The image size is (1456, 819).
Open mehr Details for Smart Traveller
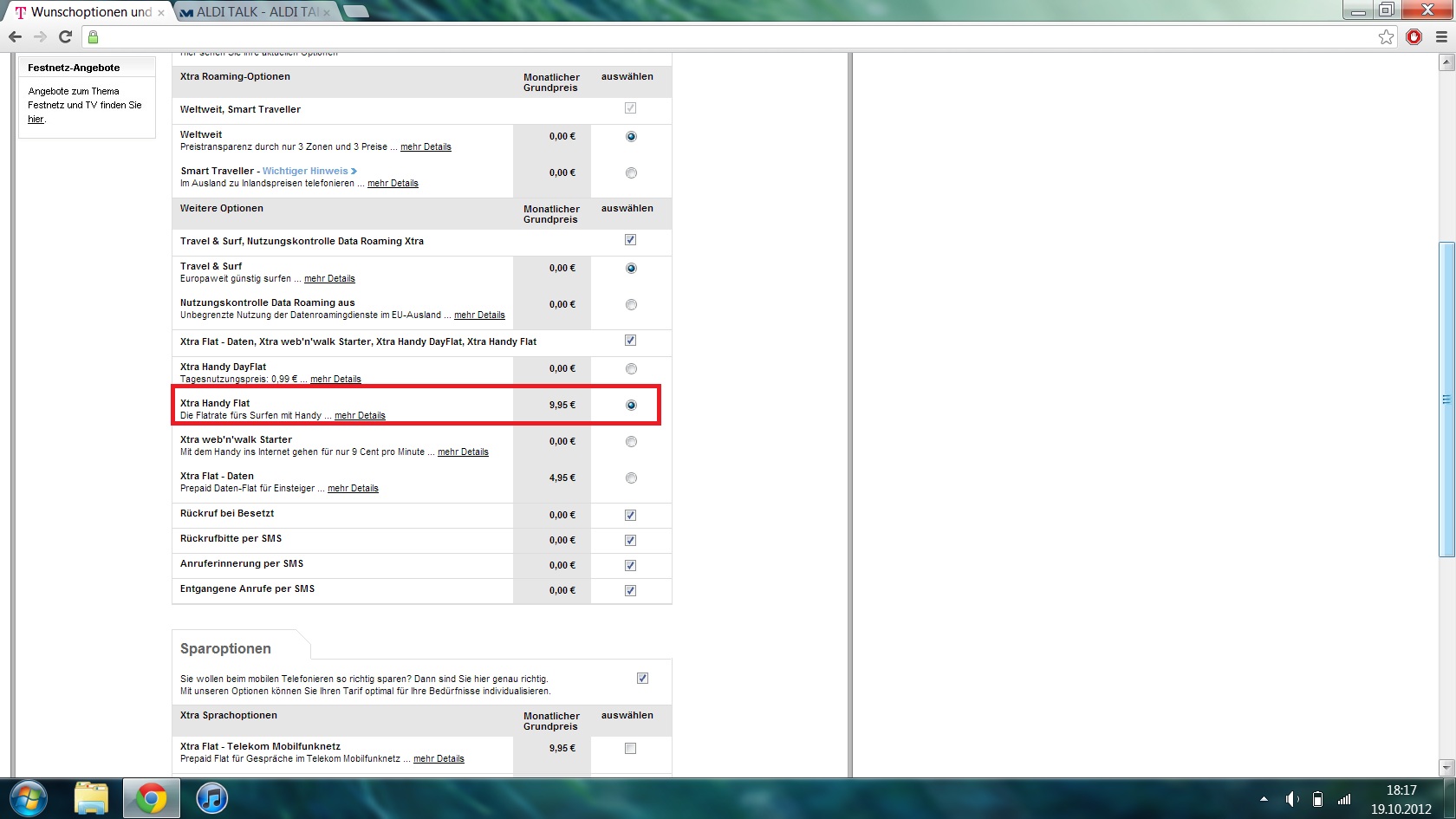click(x=393, y=184)
